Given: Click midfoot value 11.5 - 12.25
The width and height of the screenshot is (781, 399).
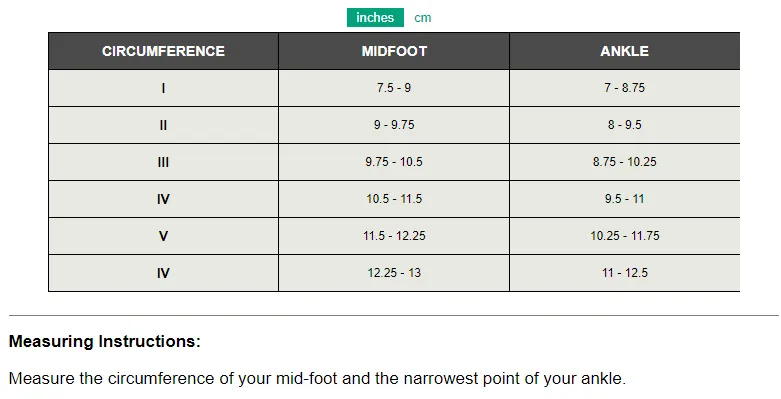Looking at the screenshot, I should 394,236.
